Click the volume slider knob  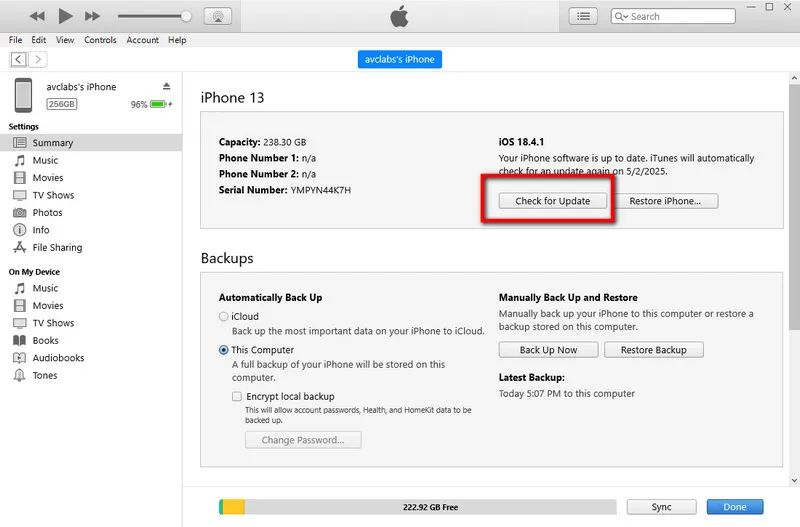(186, 16)
